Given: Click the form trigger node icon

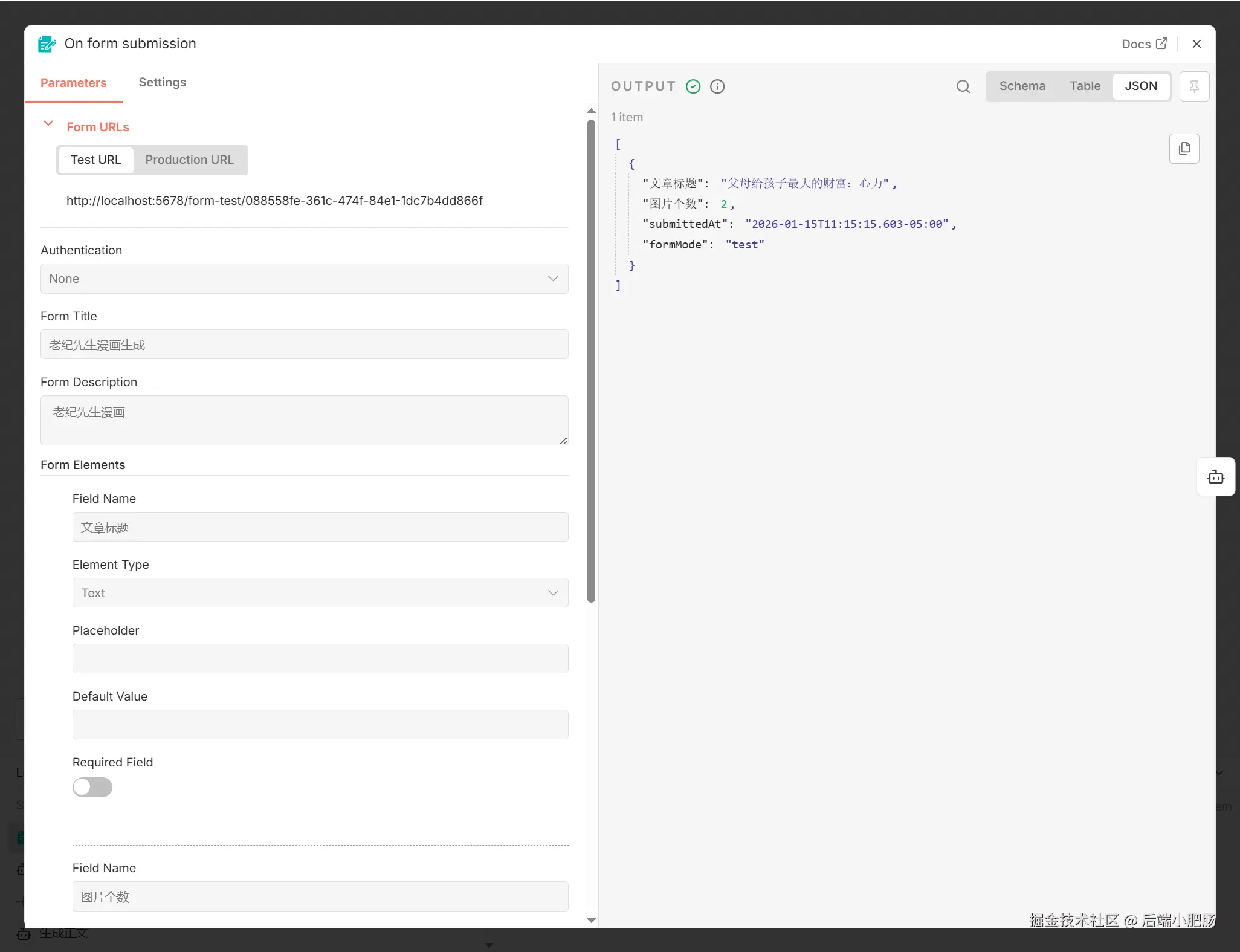Looking at the screenshot, I should point(47,44).
